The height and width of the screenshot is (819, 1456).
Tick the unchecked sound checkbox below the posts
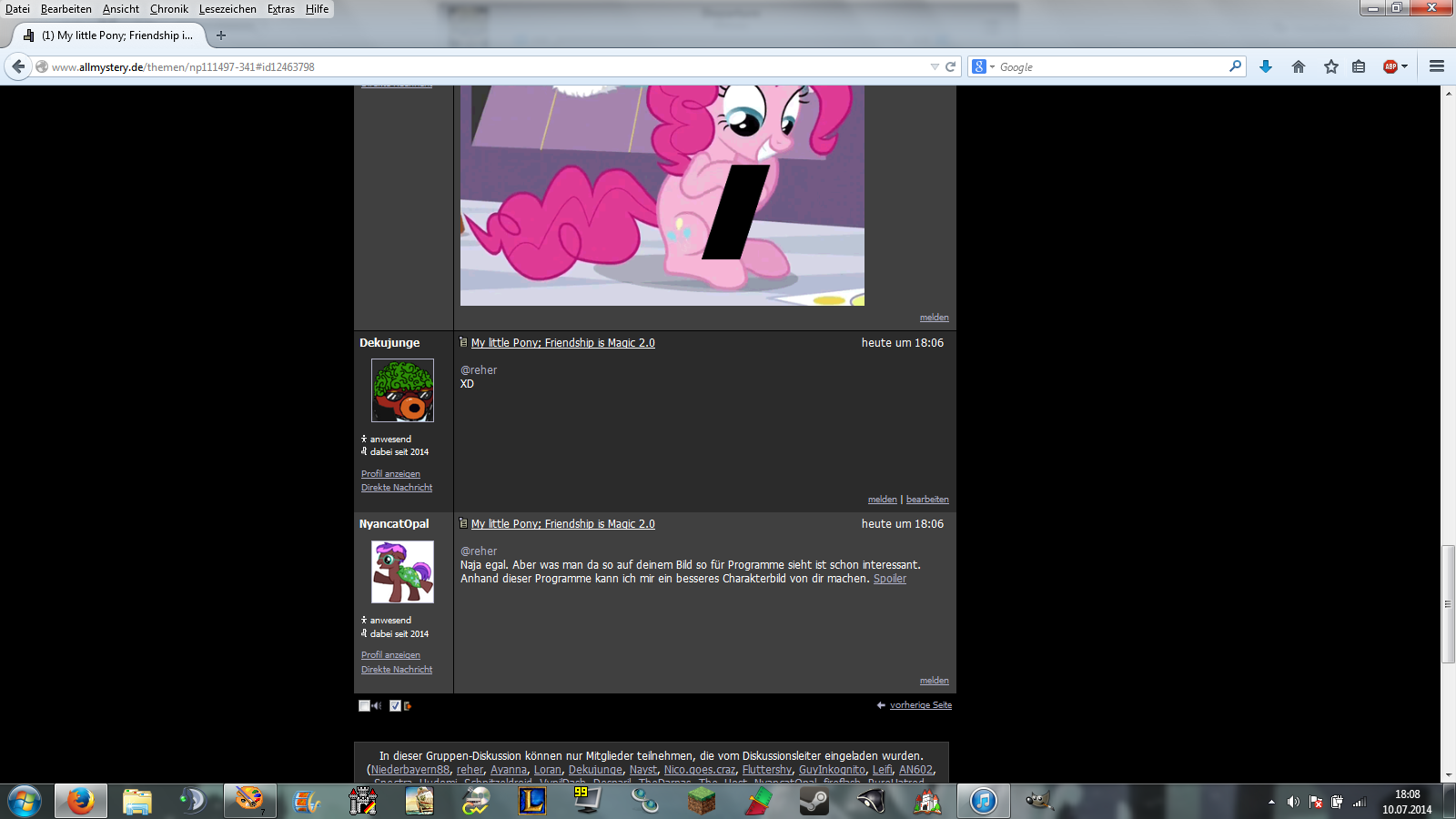(364, 705)
